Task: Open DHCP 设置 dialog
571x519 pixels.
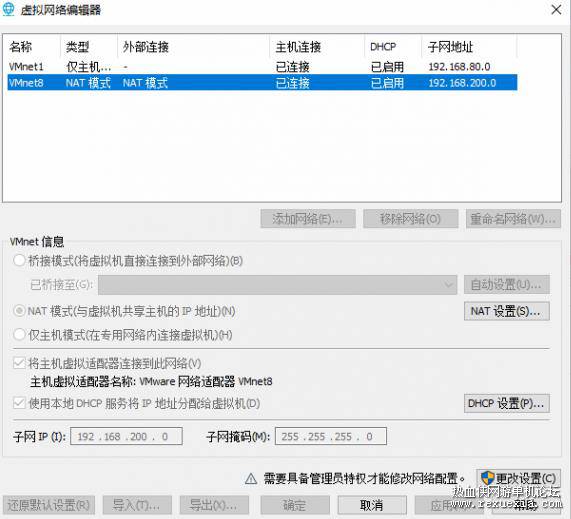Action: 507,403
